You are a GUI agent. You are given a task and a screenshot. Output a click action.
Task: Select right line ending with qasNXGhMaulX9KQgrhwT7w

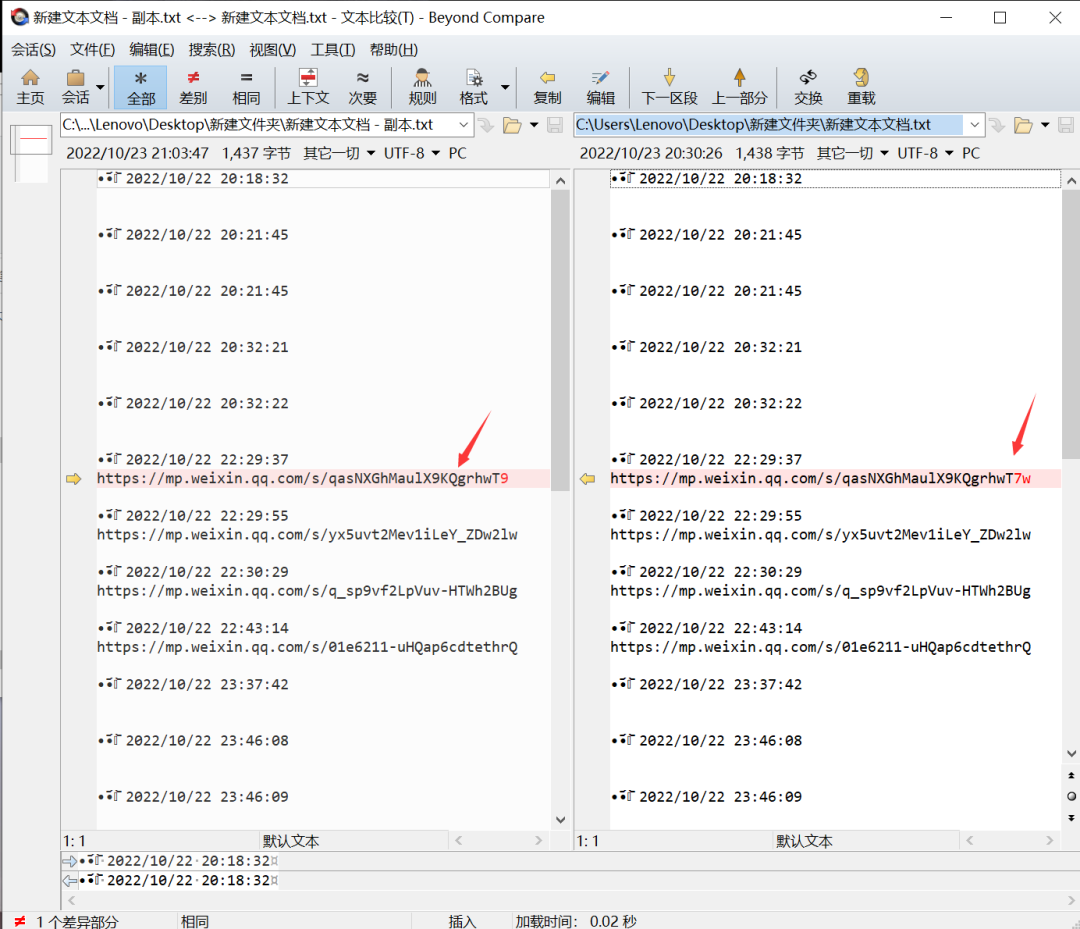[835, 479]
